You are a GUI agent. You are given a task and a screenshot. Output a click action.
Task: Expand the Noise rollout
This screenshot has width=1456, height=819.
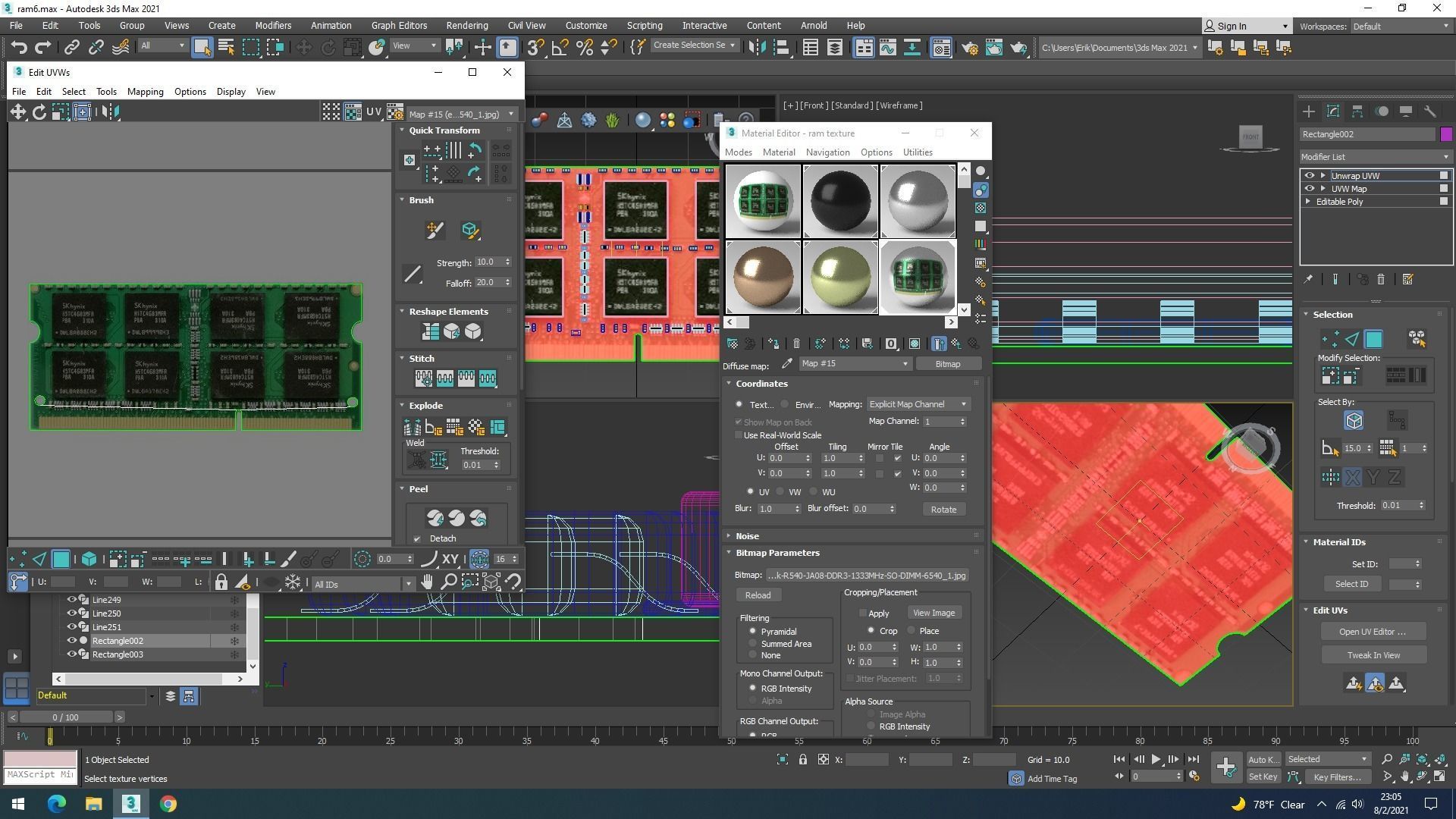(746, 536)
